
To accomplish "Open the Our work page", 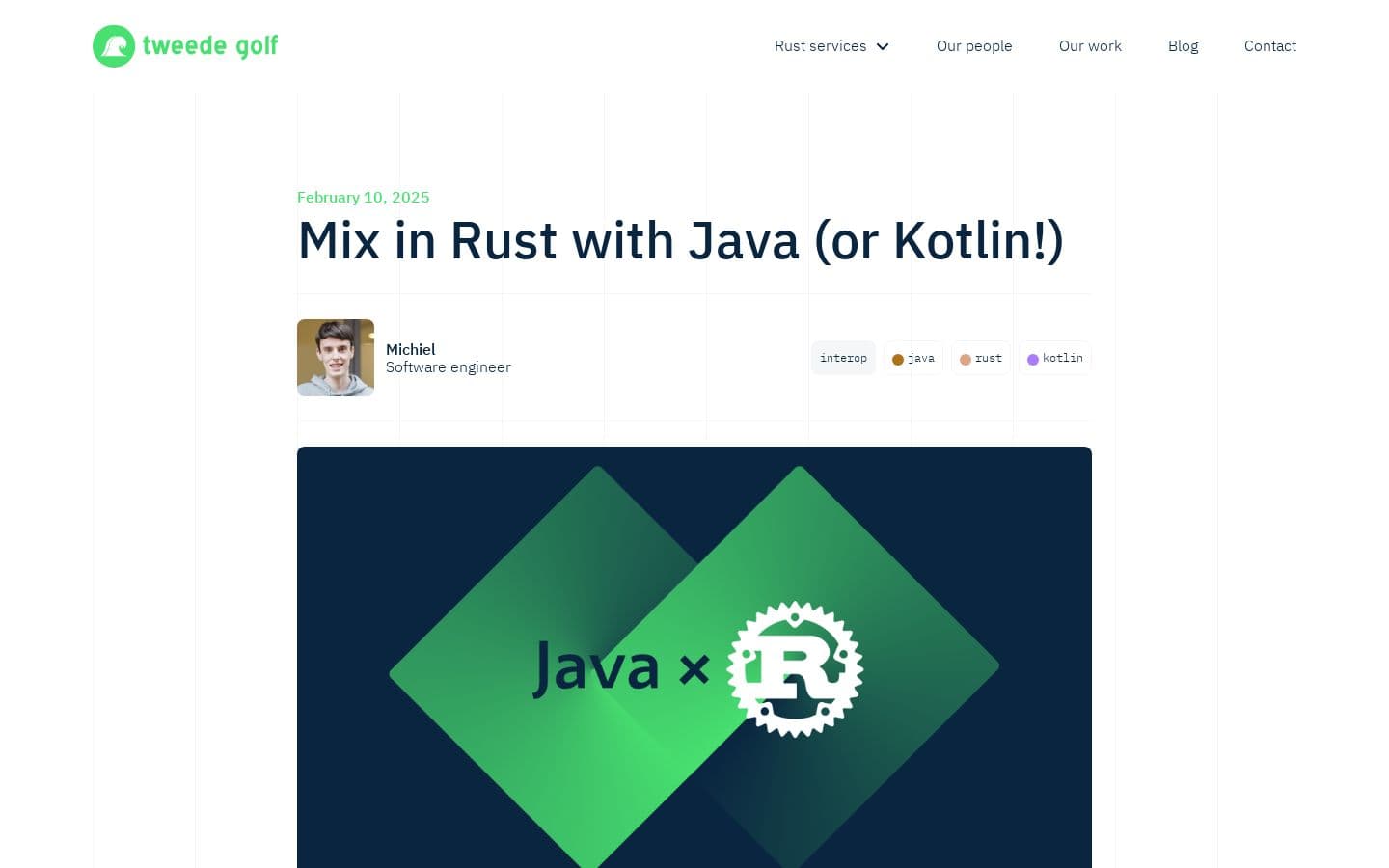I will [1090, 46].
